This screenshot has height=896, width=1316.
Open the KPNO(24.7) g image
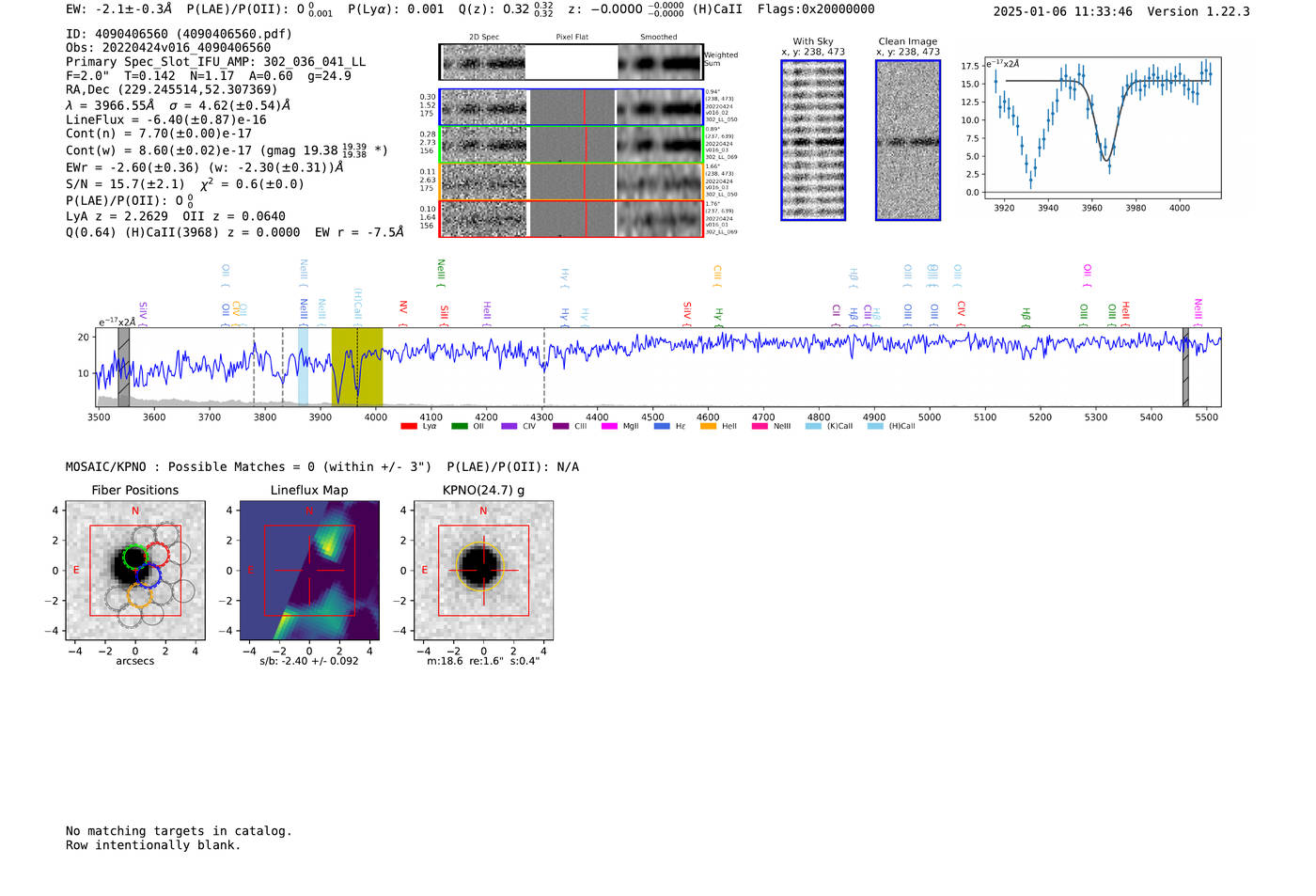(483, 571)
